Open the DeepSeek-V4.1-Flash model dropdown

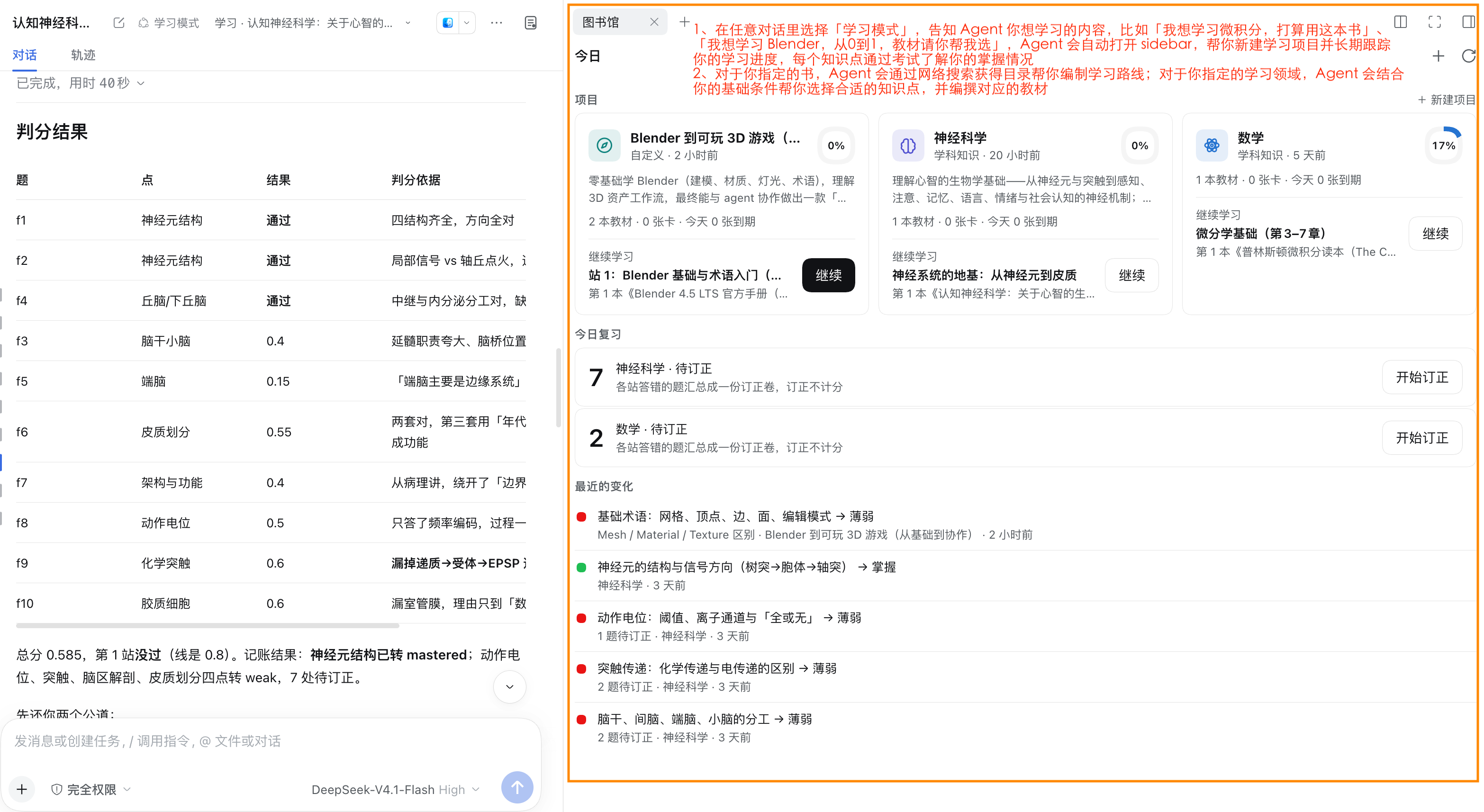click(x=395, y=790)
